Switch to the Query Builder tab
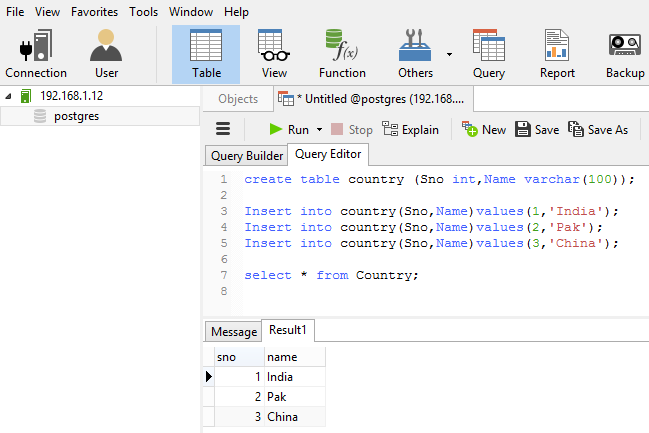Image resolution: width=649 pixels, height=433 pixels. (x=247, y=156)
